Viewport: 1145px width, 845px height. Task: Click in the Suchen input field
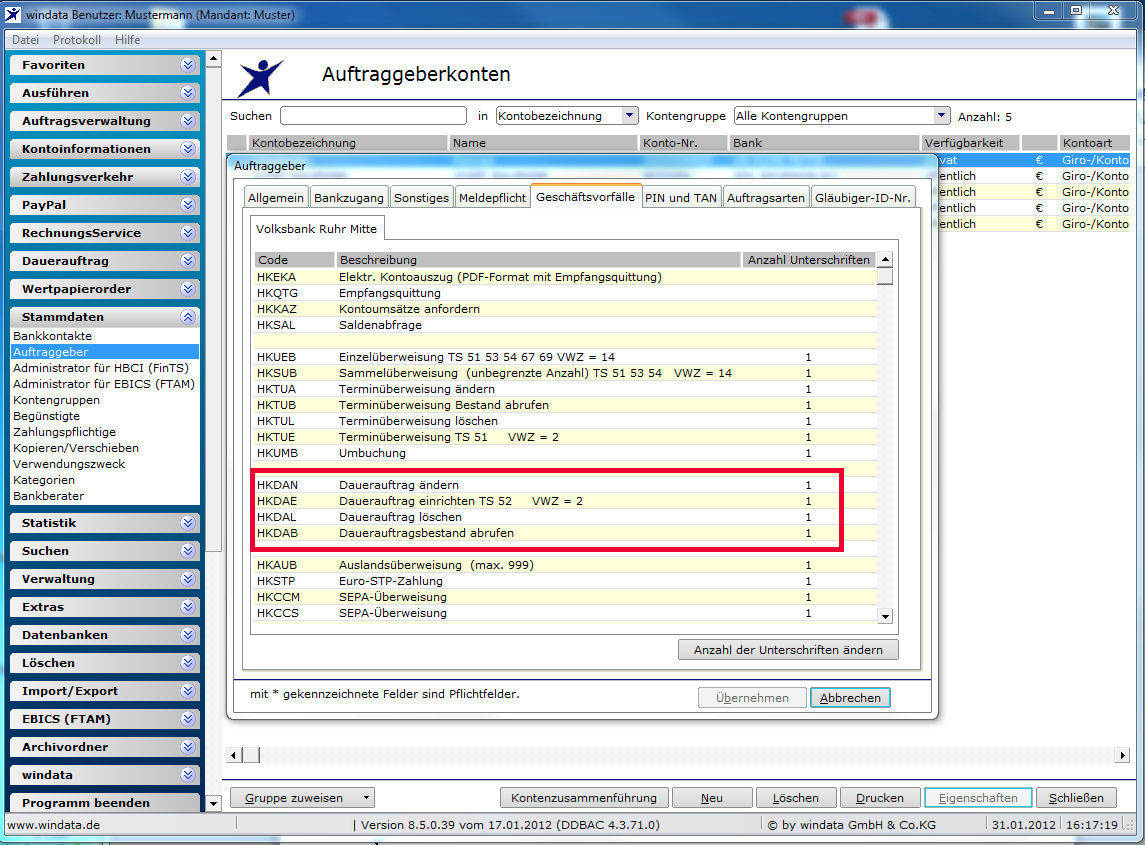coord(373,115)
